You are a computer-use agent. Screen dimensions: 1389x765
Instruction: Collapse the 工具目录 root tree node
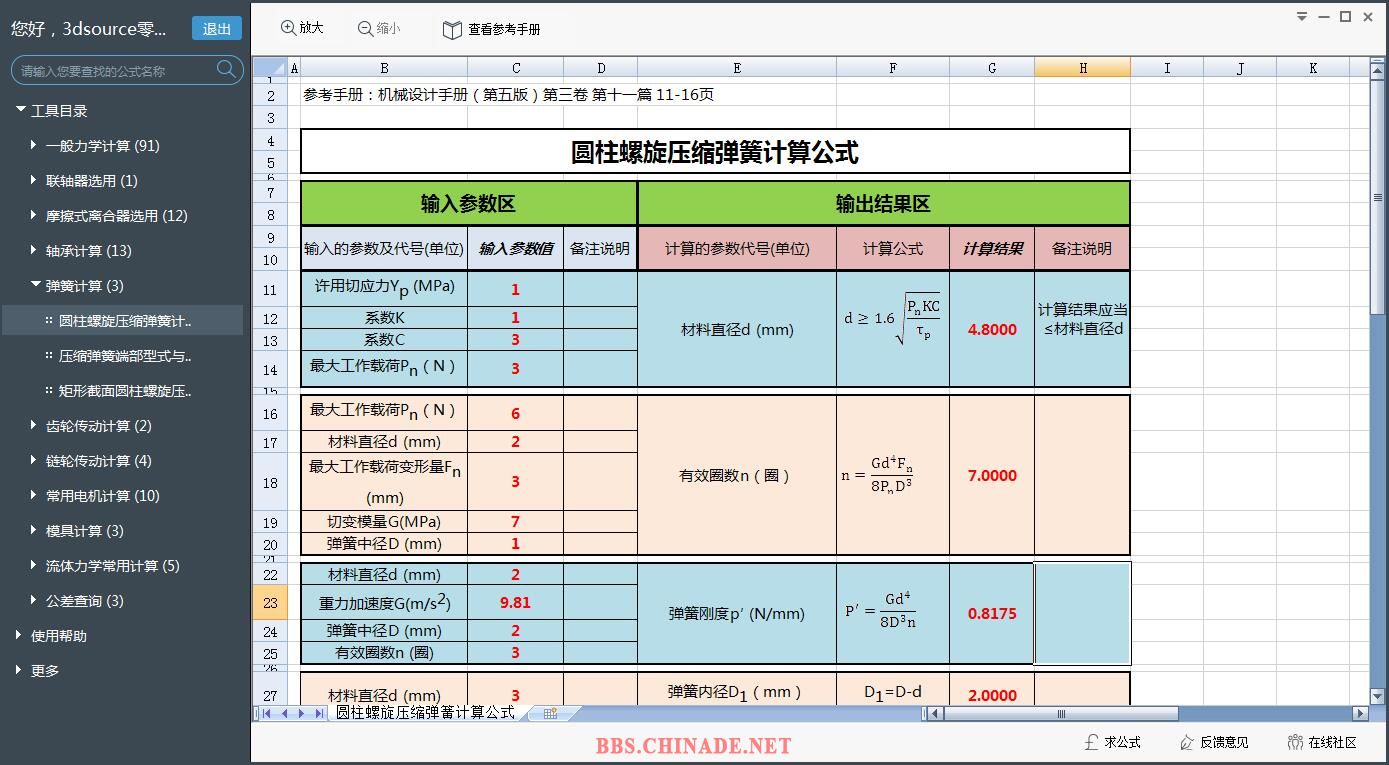21,110
